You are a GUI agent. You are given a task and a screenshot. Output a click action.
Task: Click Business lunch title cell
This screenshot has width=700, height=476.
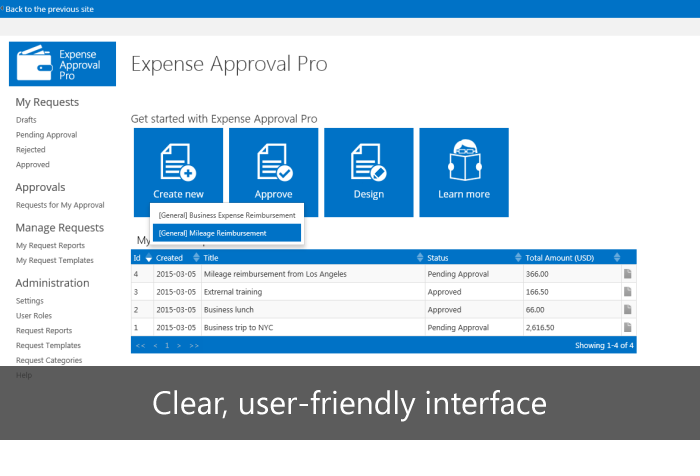229,309
